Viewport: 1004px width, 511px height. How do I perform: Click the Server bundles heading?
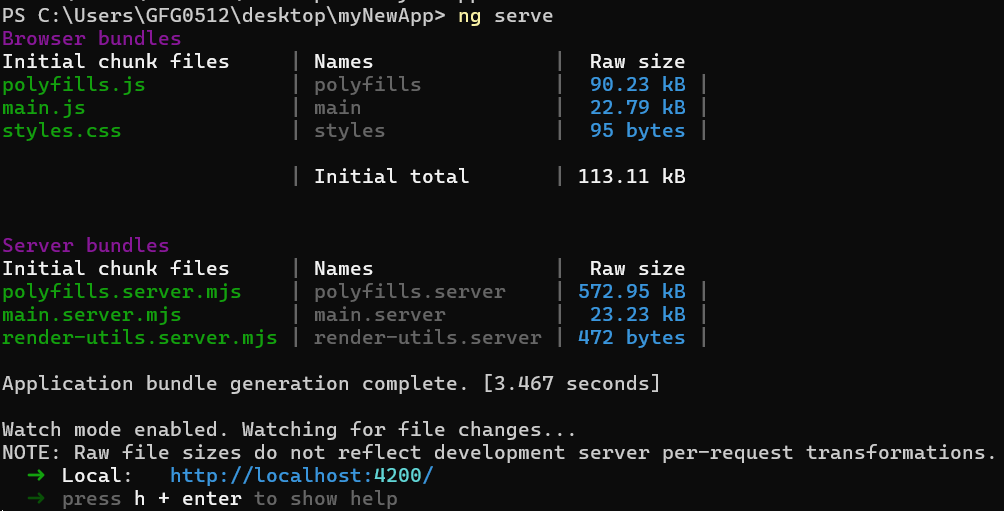pyautogui.click(x=86, y=246)
